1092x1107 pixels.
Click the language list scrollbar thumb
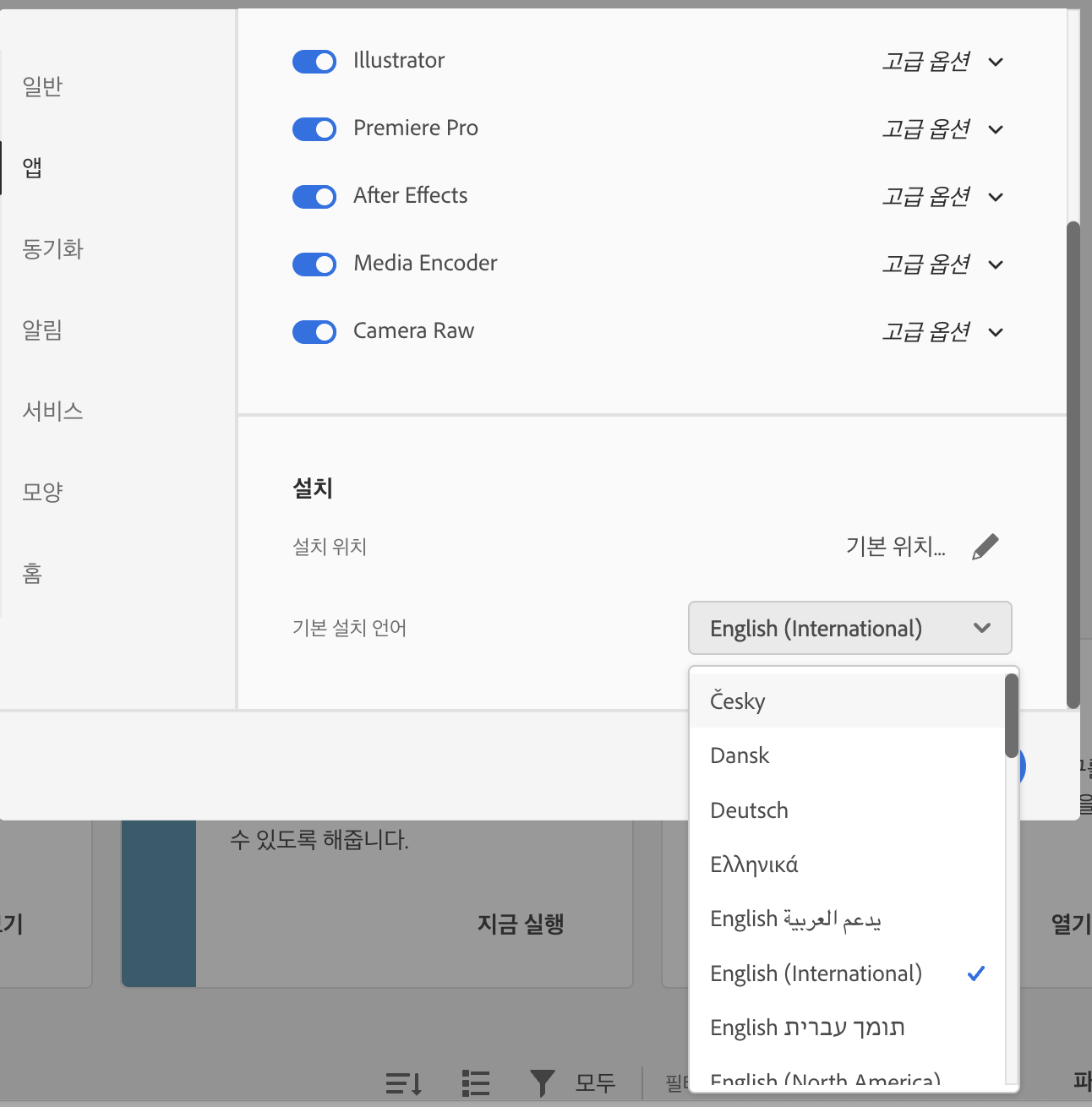tap(1012, 716)
